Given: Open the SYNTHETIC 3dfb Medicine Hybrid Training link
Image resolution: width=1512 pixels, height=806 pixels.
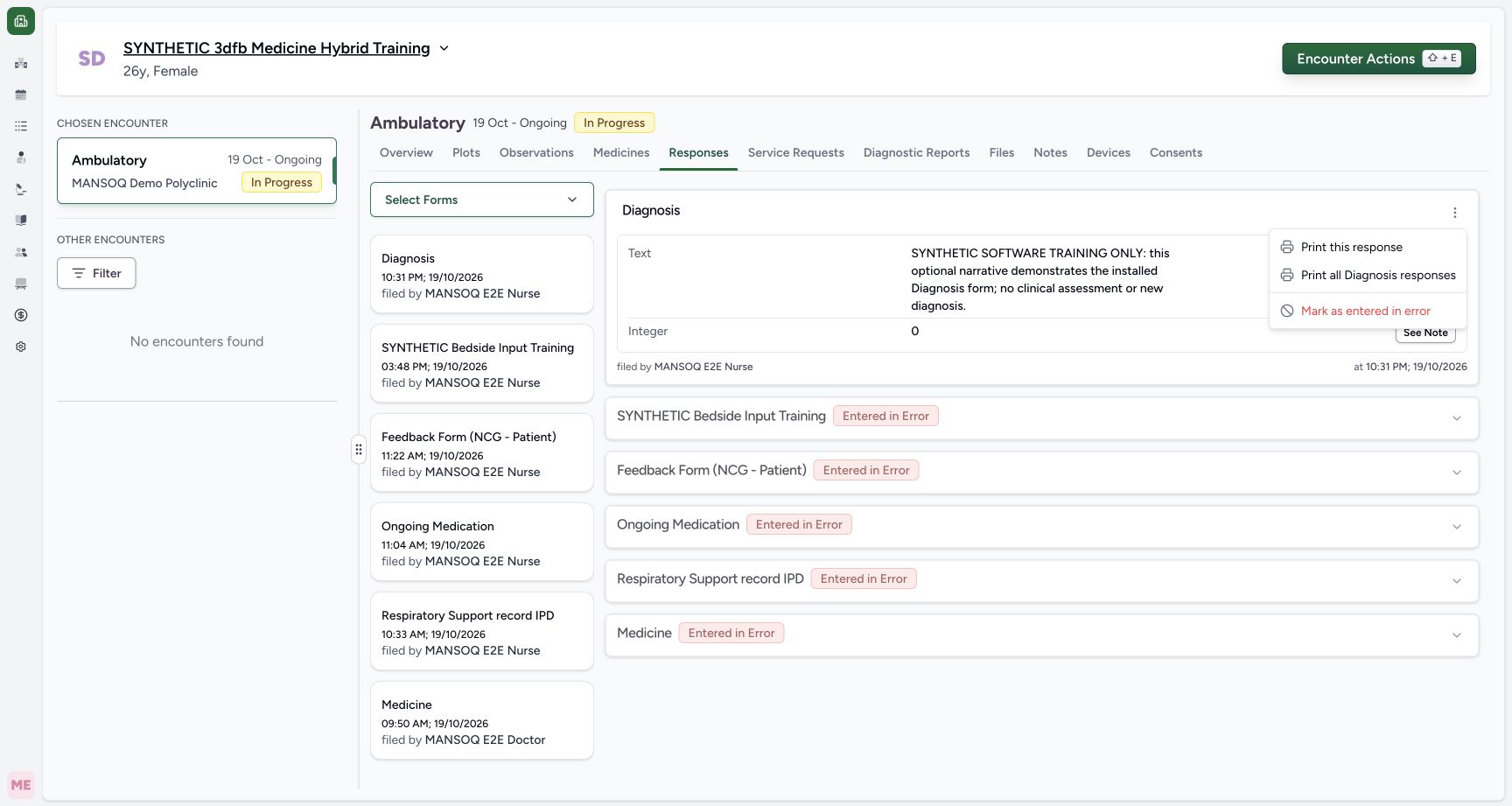Looking at the screenshot, I should click(276, 48).
